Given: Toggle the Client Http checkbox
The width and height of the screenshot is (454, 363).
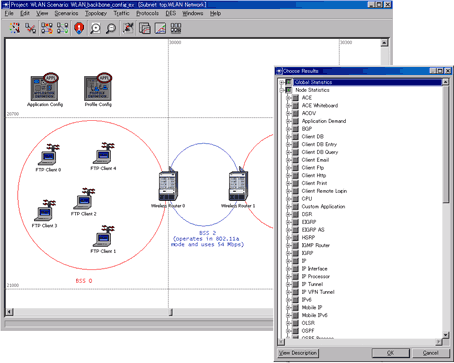Looking at the screenshot, I should click(x=295, y=175).
